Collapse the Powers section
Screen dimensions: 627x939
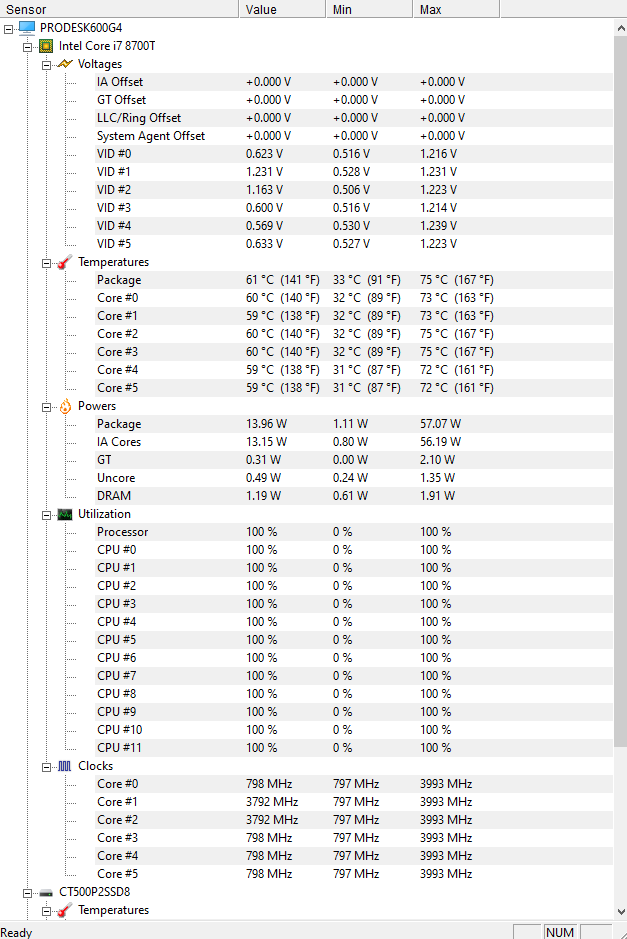click(46, 407)
